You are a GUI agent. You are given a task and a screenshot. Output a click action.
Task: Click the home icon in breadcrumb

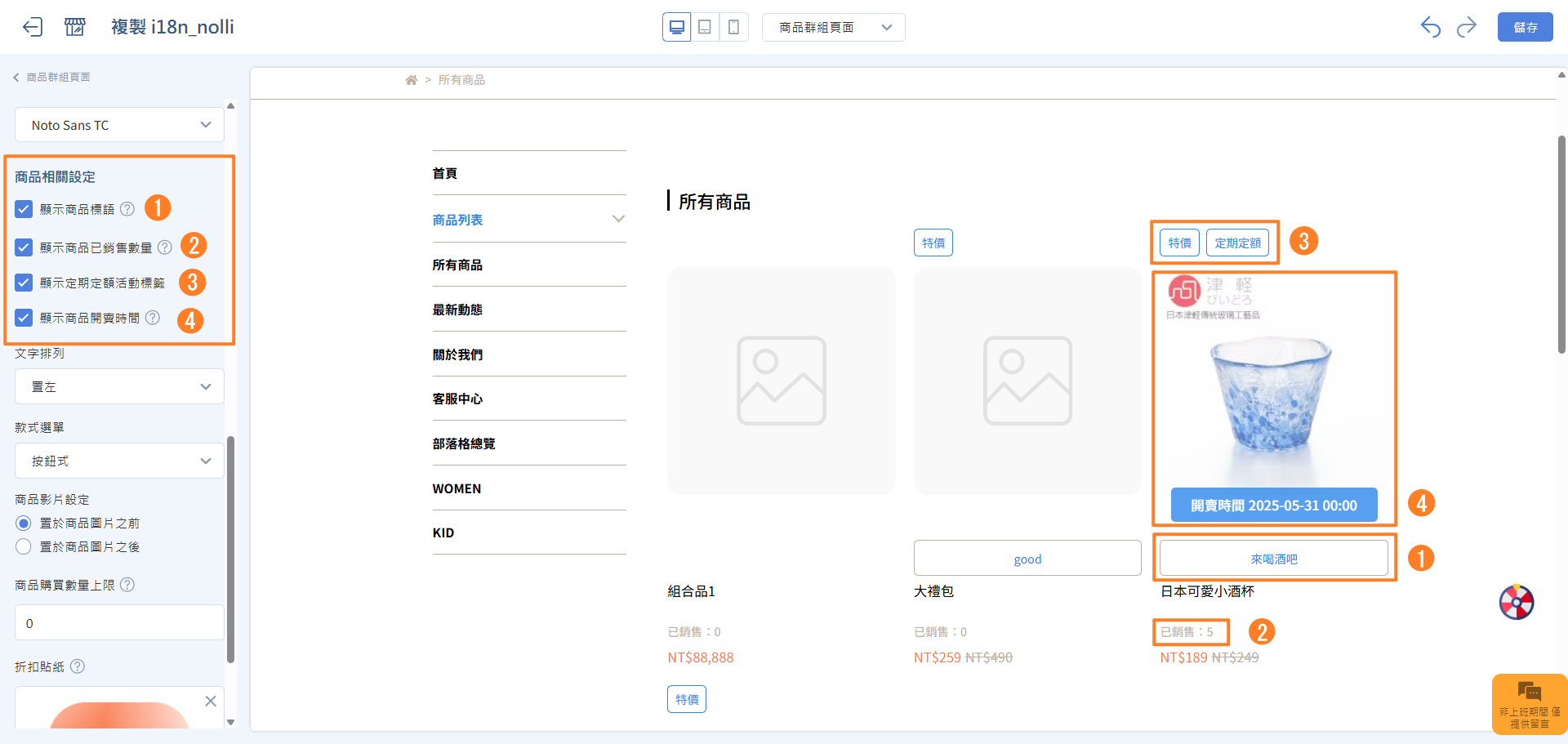coord(411,80)
